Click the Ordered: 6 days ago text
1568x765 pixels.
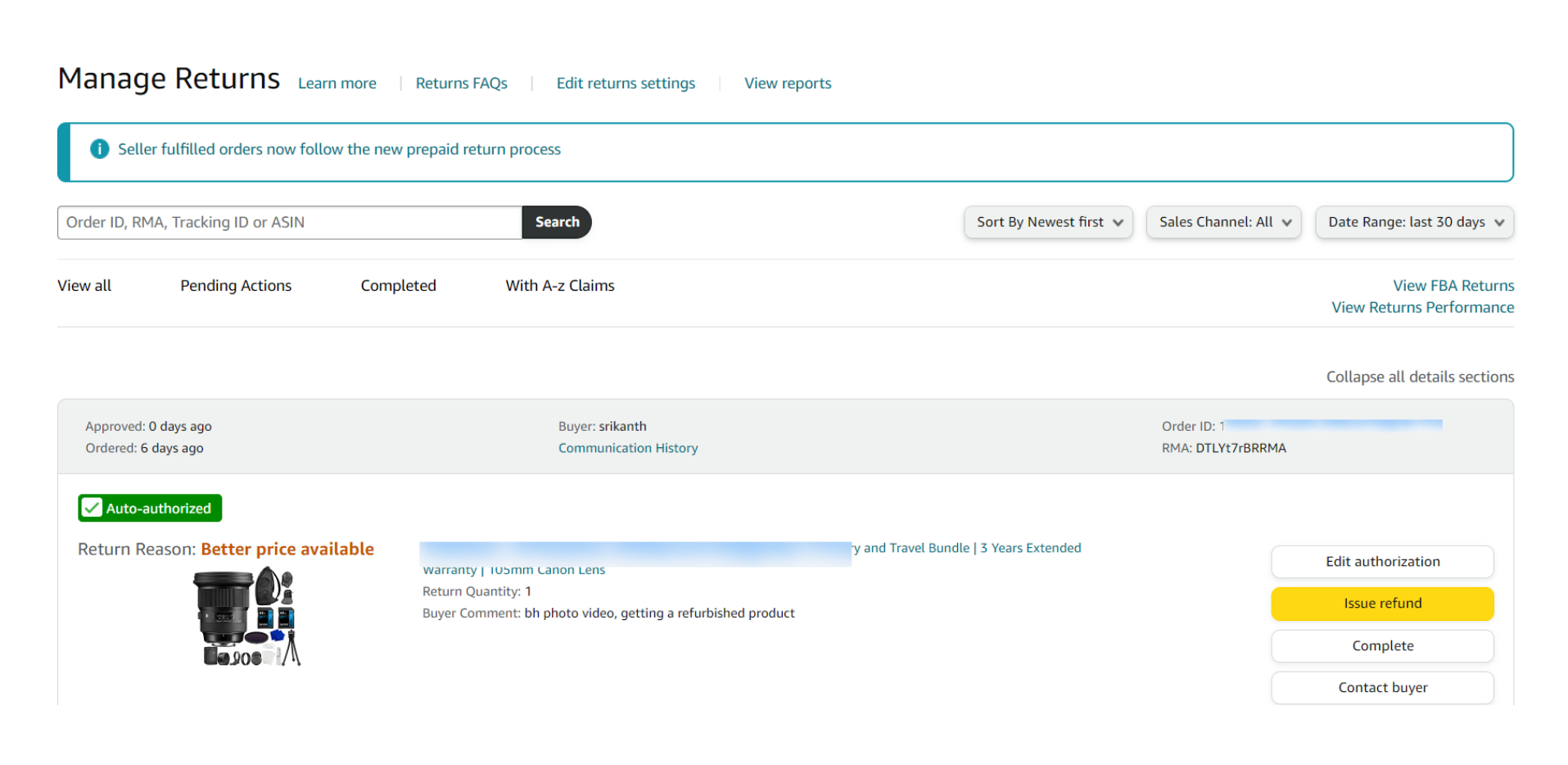144,448
